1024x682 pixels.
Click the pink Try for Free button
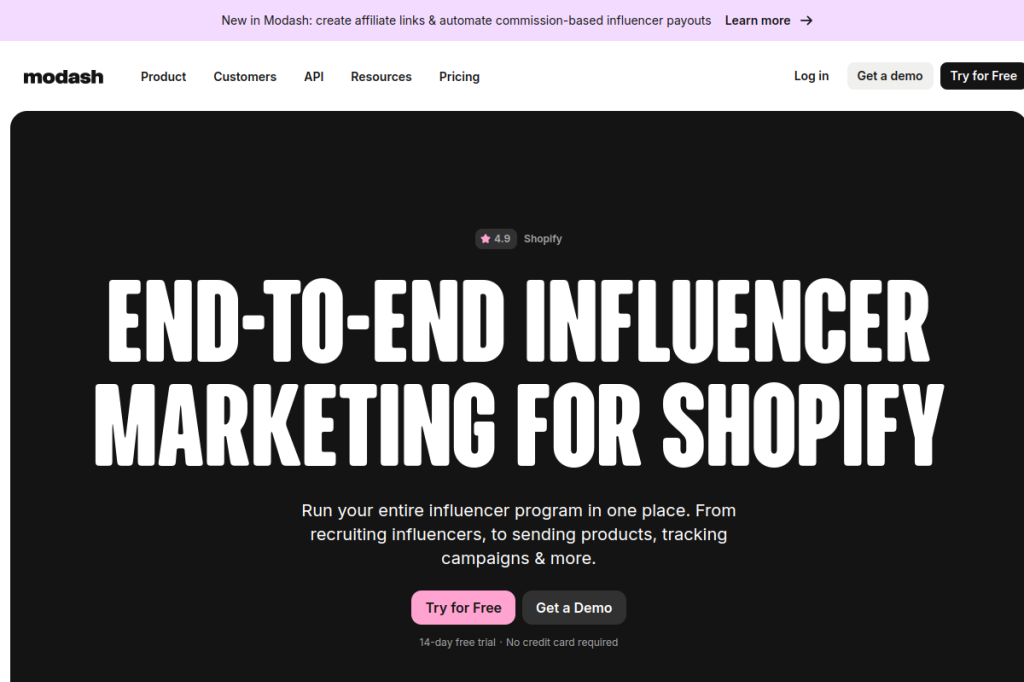point(463,608)
